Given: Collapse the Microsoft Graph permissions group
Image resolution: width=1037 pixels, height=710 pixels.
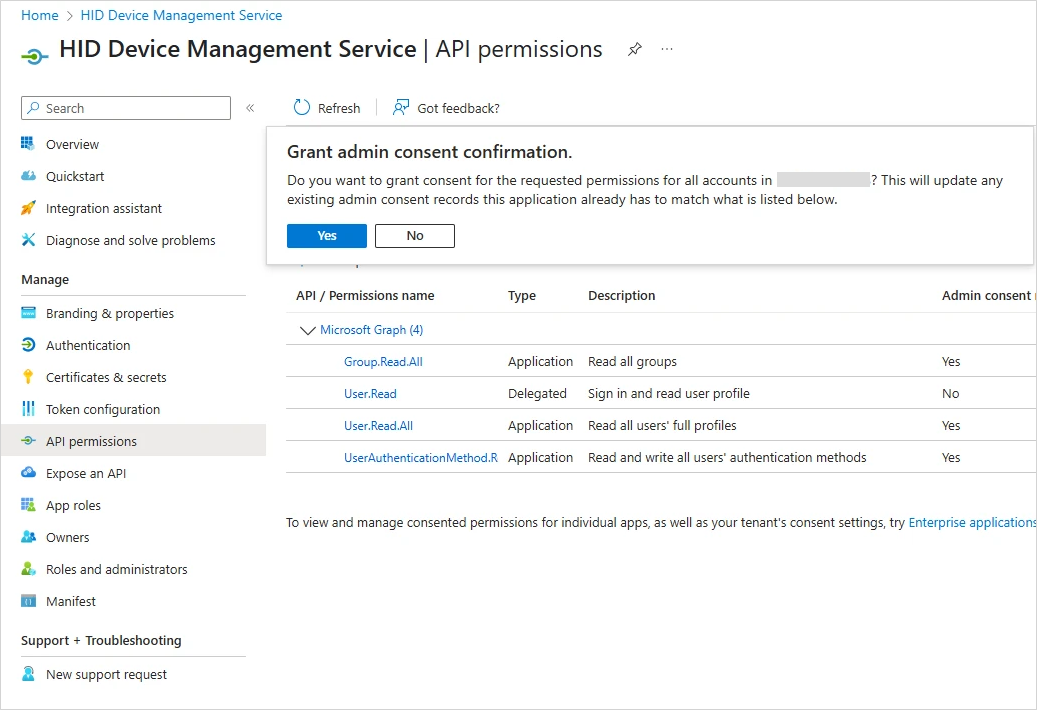Looking at the screenshot, I should tap(307, 330).
